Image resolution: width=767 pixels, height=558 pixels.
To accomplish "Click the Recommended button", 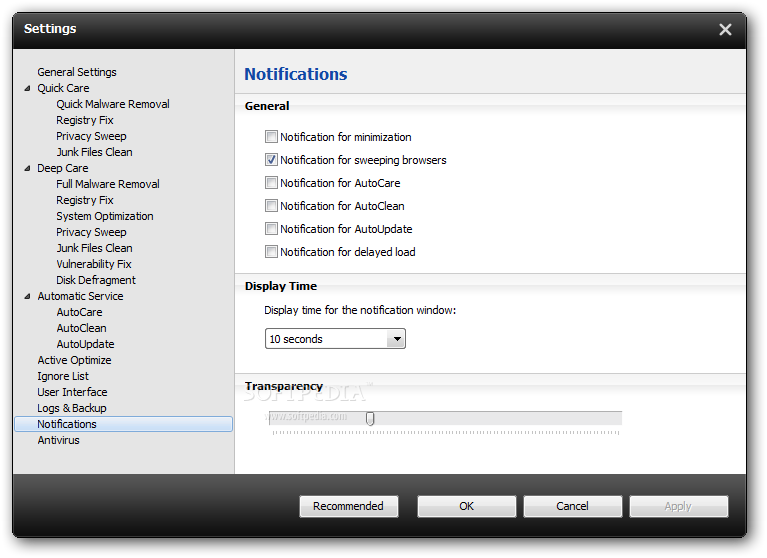I will coord(348,506).
